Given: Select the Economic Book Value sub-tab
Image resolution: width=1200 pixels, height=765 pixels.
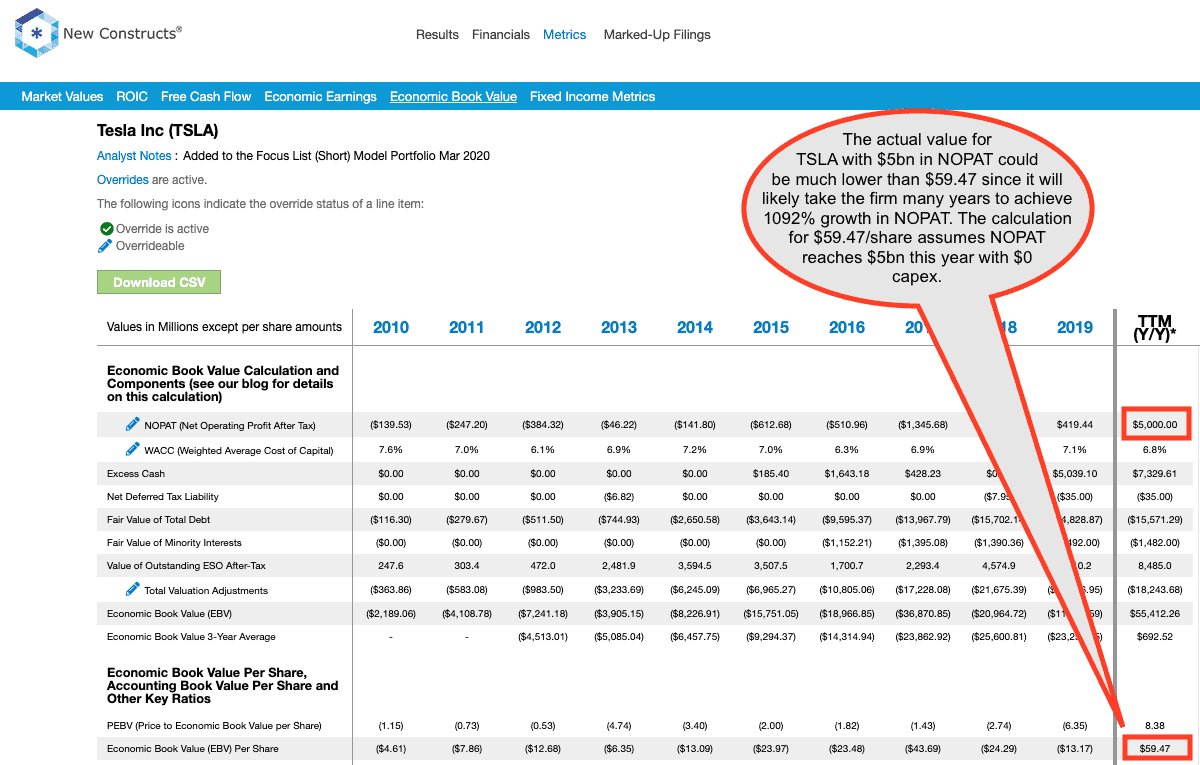Looking at the screenshot, I should tap(453, 97).
